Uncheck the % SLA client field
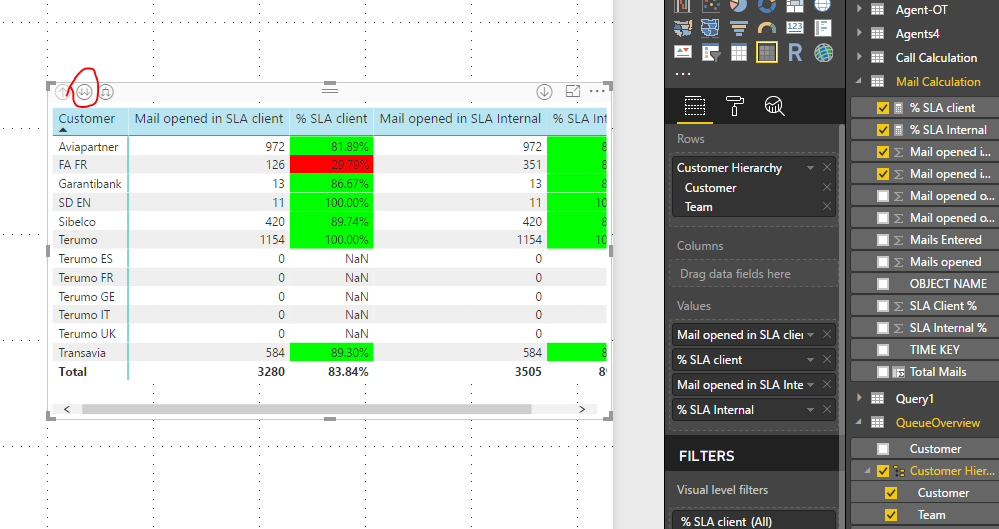 pos(882,108)
